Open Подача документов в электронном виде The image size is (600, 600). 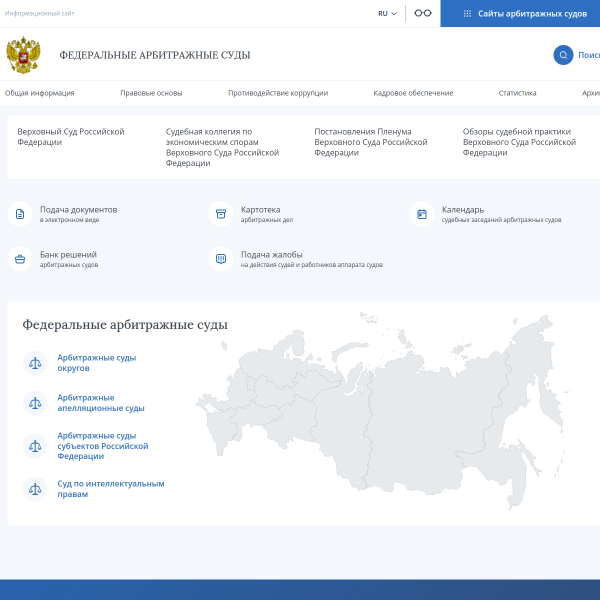78,214
